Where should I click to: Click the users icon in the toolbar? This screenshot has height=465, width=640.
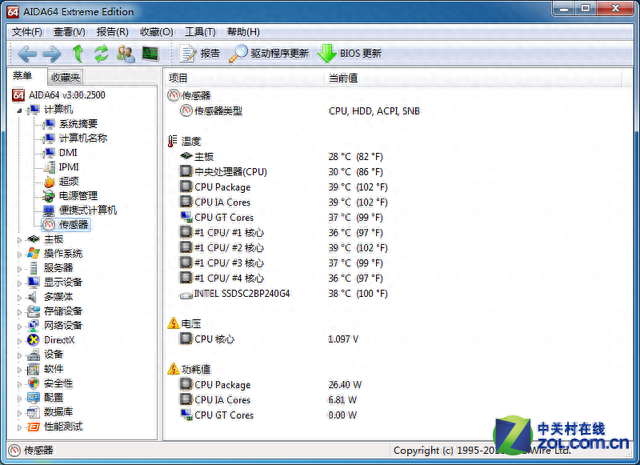125,53
